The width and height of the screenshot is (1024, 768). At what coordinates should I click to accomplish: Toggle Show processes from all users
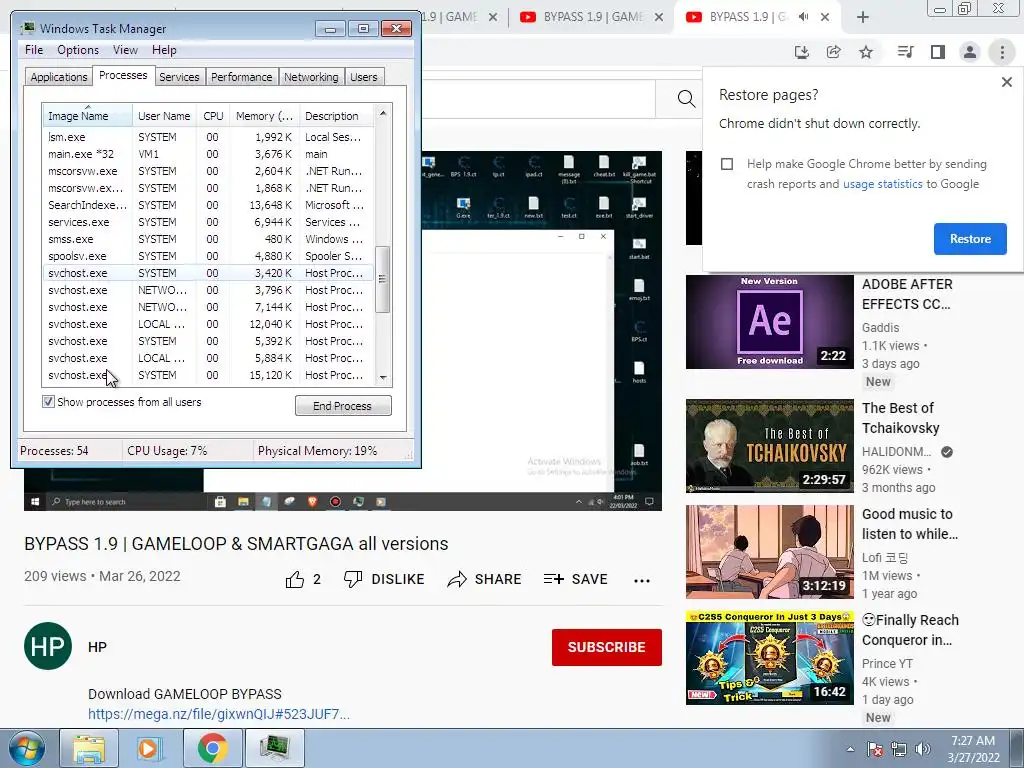(x=48, y=402)
